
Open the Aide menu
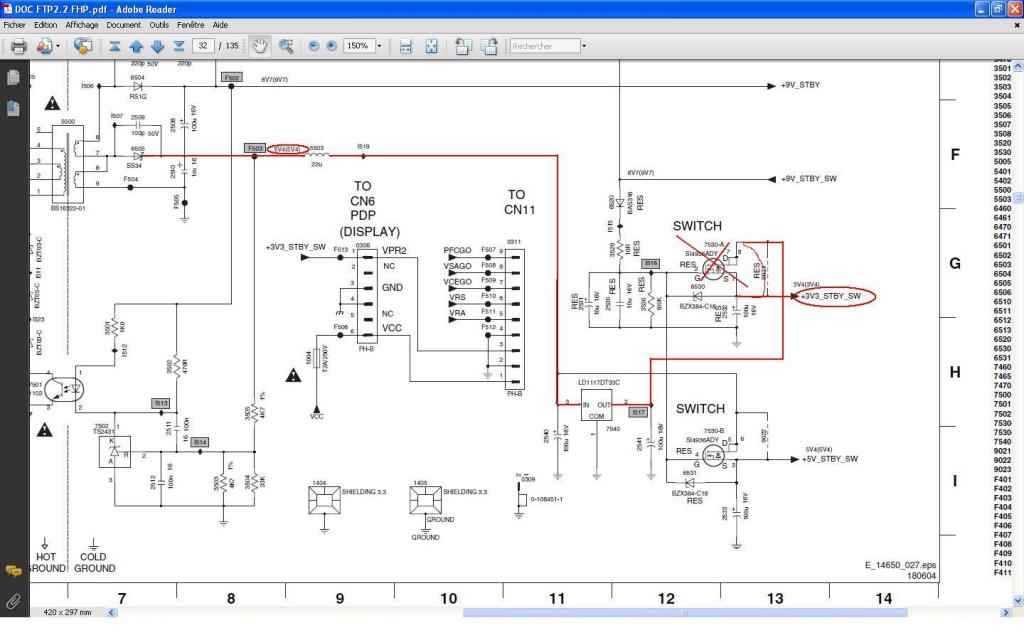[220, 25]
